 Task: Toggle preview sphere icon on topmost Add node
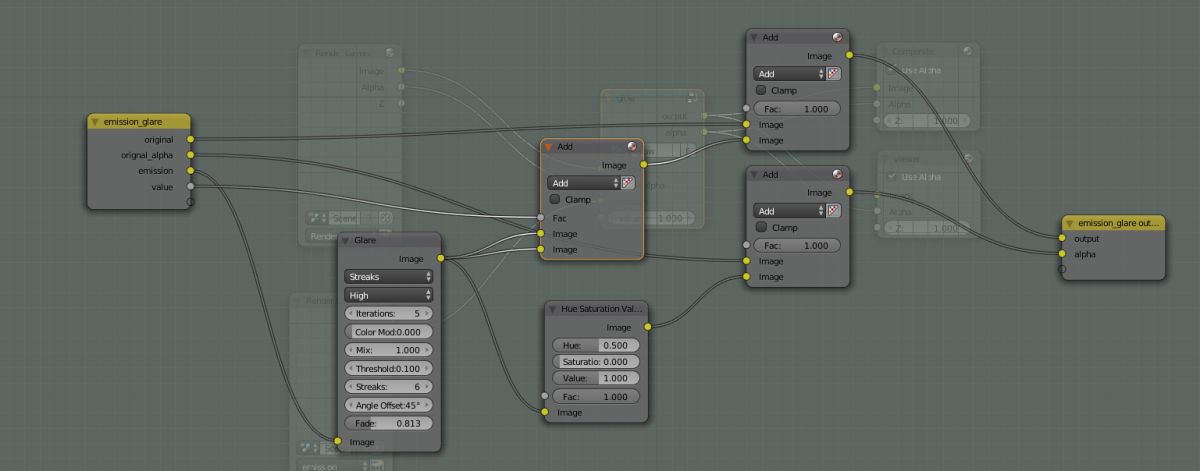pyautogui.click(x=836, y=37)
